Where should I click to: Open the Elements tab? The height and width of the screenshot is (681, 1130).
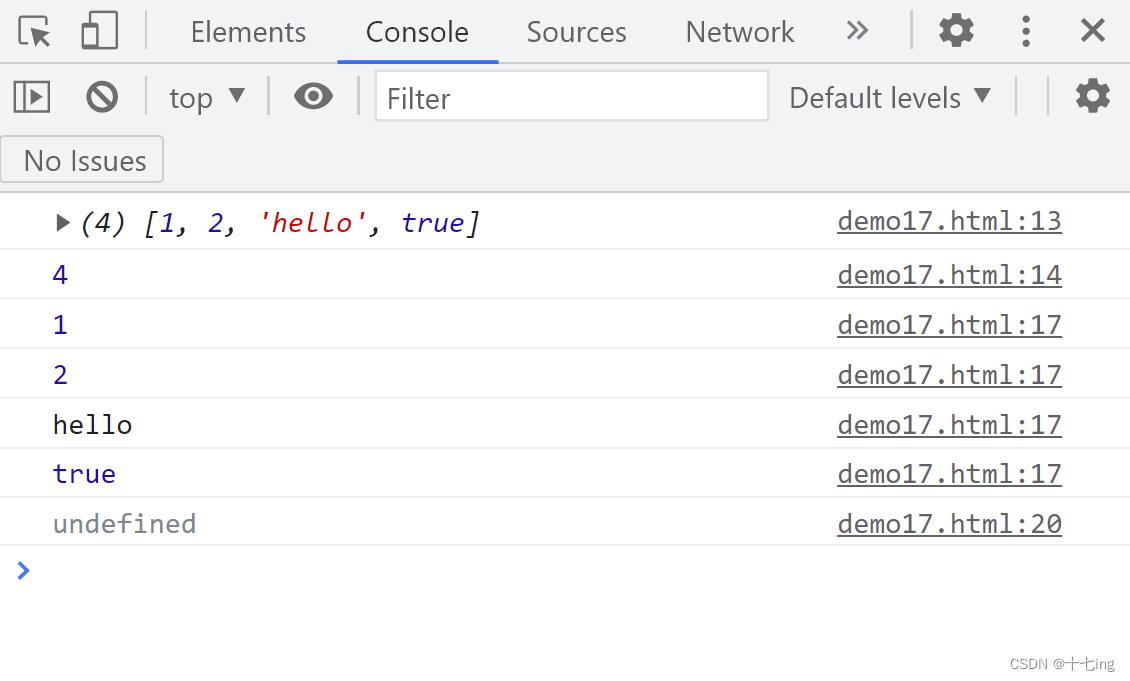(248, 32)
